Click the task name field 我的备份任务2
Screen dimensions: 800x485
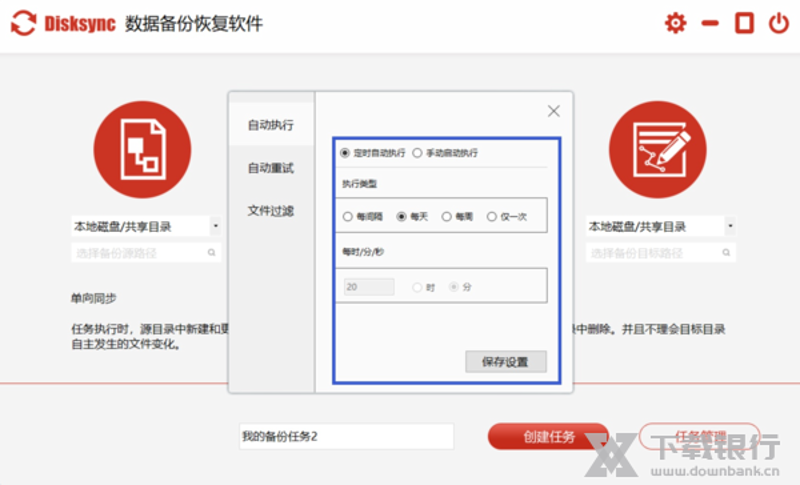[x=346, y=437]
